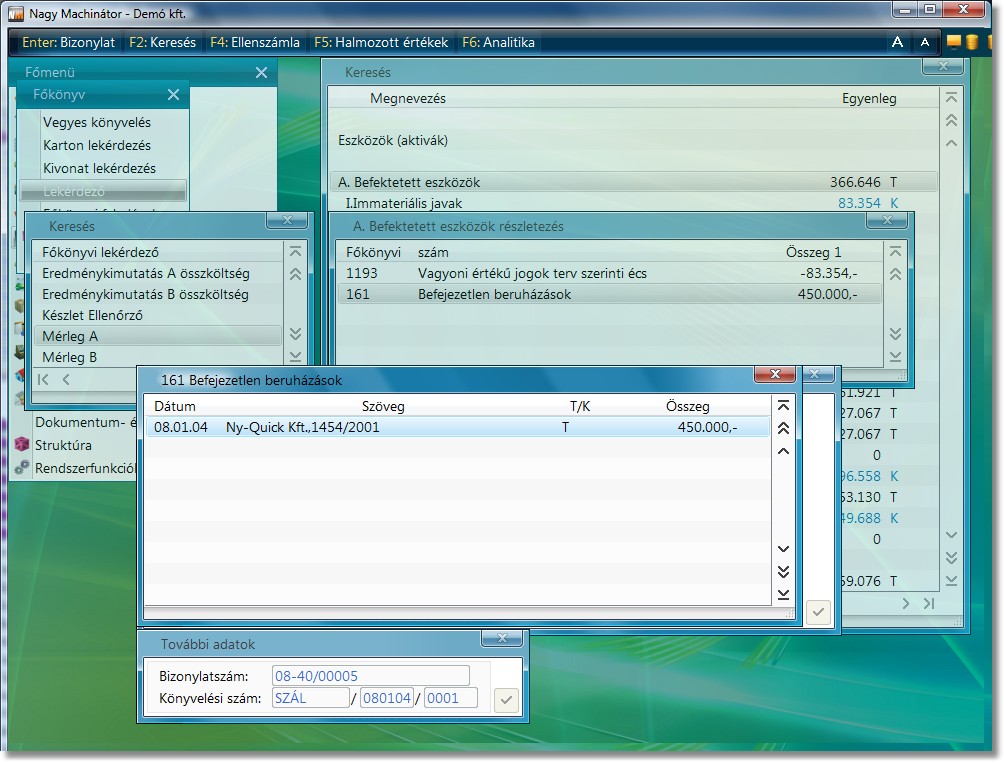Click the small A font size icon
This screenshot has width=1004, height=763.
click(x=925, y=42)
